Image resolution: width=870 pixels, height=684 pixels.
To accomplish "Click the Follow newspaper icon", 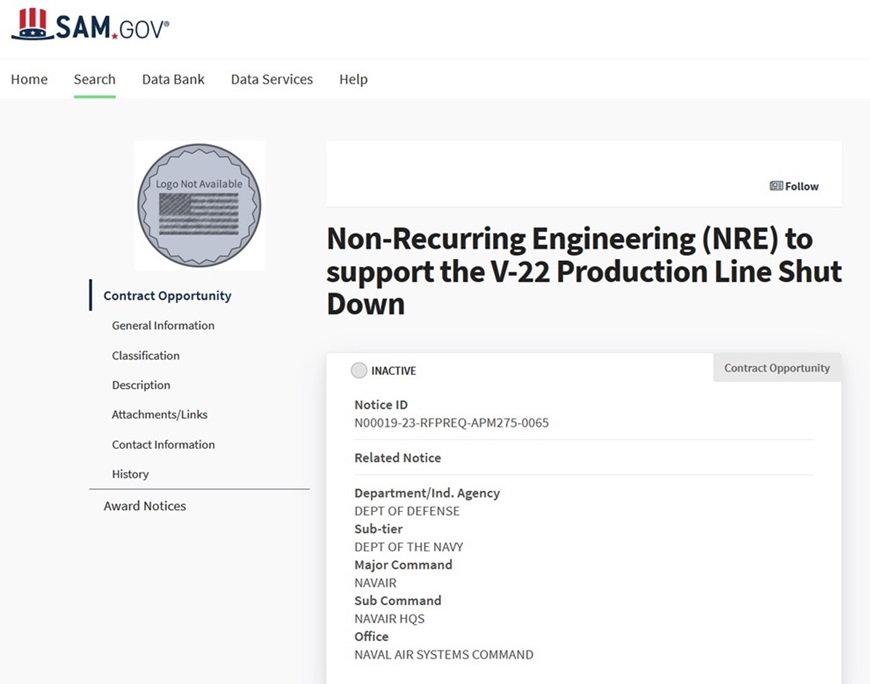I will click(x=776, y=186).
